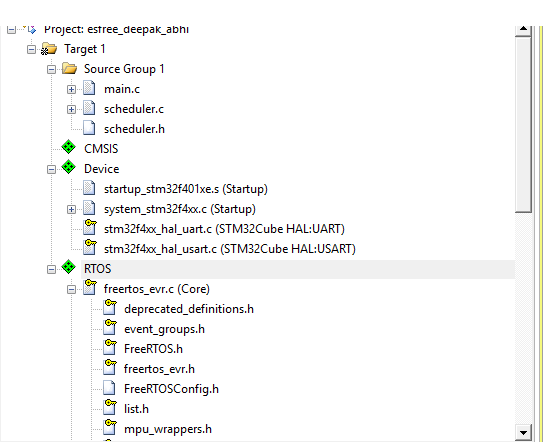Click the Source Group 1 folder icon
543x442 pixels.
click(x=70, y=69)
